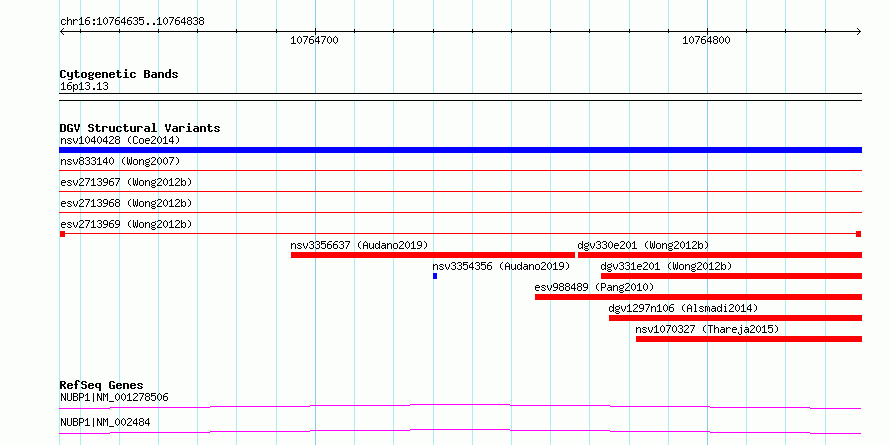
Task: Click the DGV Structural Variants track title
Action: coord(140,128)
